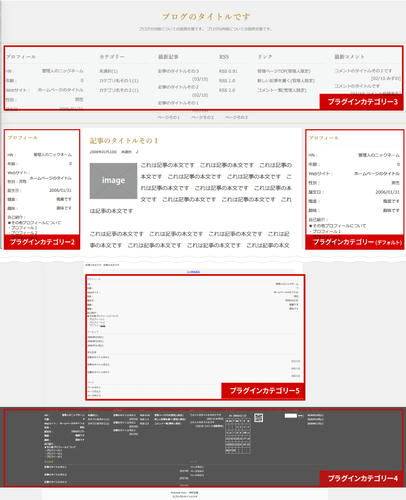Click the プロフィール heading in the left sidebar
The height and width of the screenshot is (500, 406).
coord(23,138)
